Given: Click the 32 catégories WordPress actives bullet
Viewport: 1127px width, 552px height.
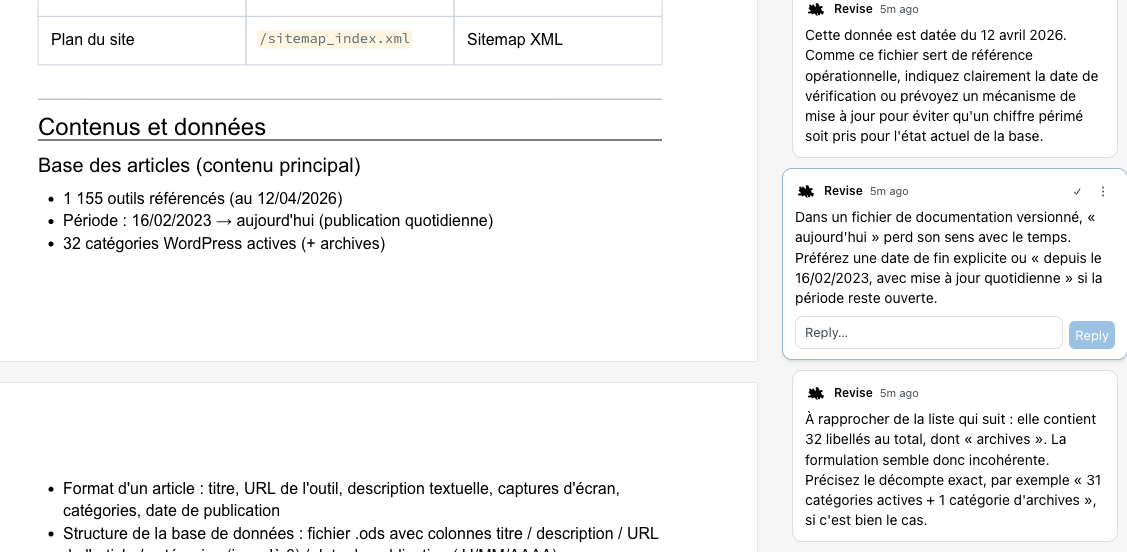Looking at the screenshot, I should click(x=224, y=244).
